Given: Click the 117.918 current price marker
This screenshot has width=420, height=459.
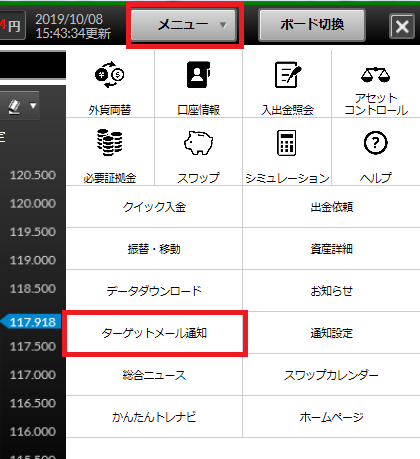Looking at the screenshot, I should tap(31, 322).
